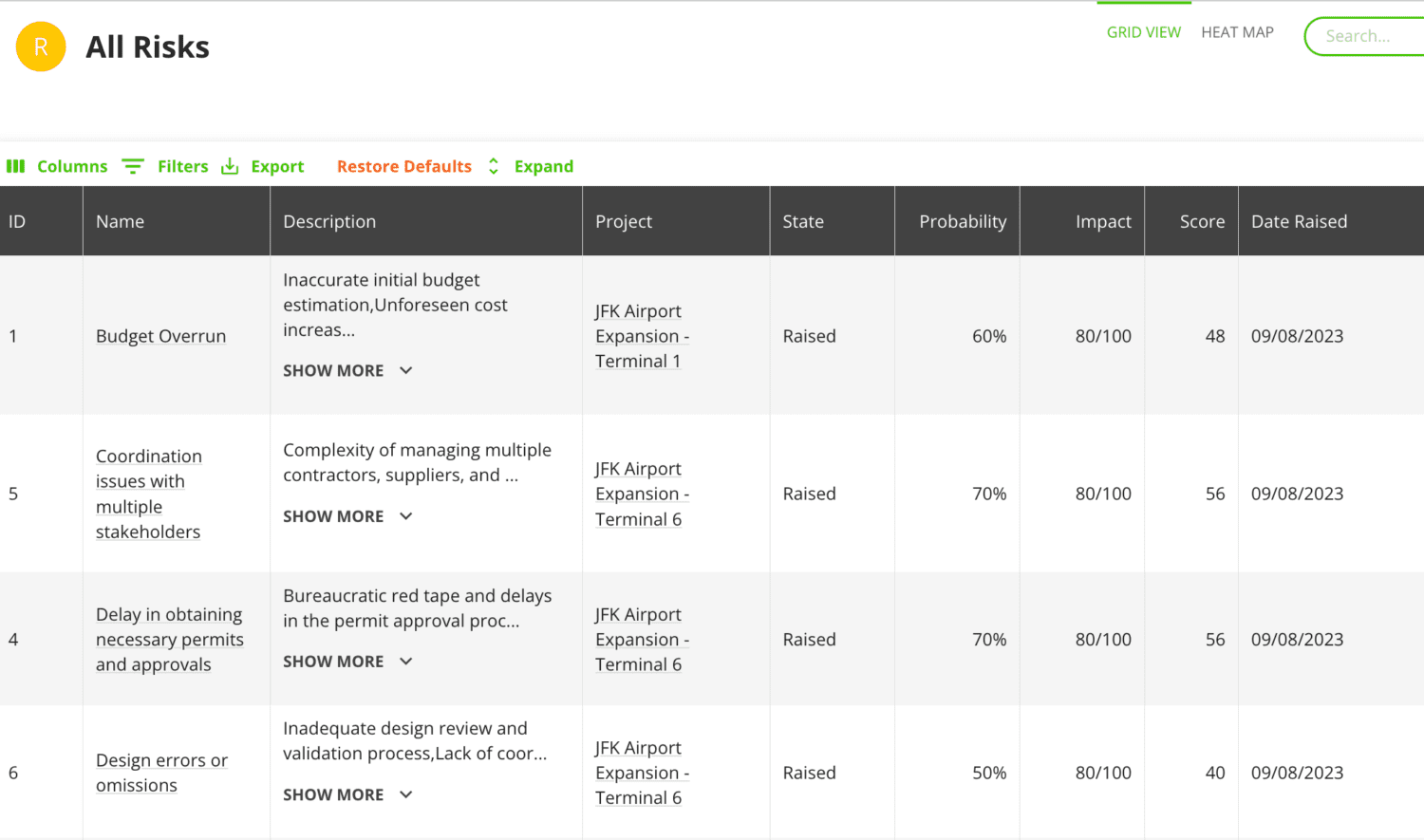This screenshot has height=840, width=1424.
Task: Click the Columns grid icon
Action: [16, 166]
